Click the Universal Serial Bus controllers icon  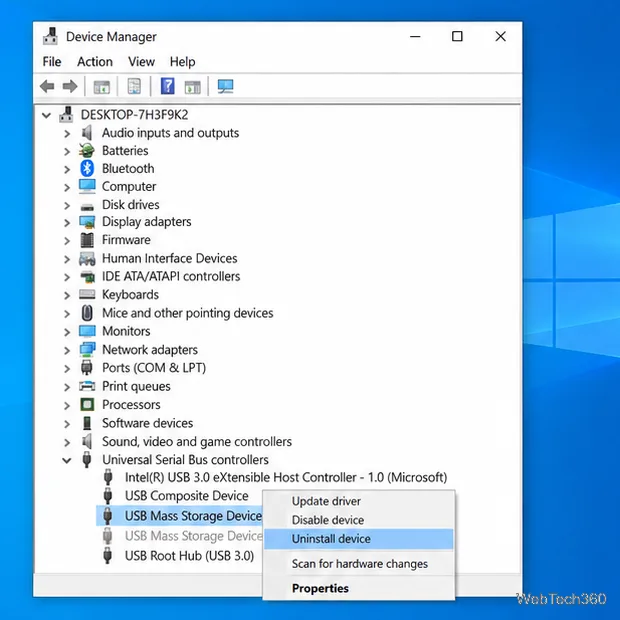coord(87,459)
